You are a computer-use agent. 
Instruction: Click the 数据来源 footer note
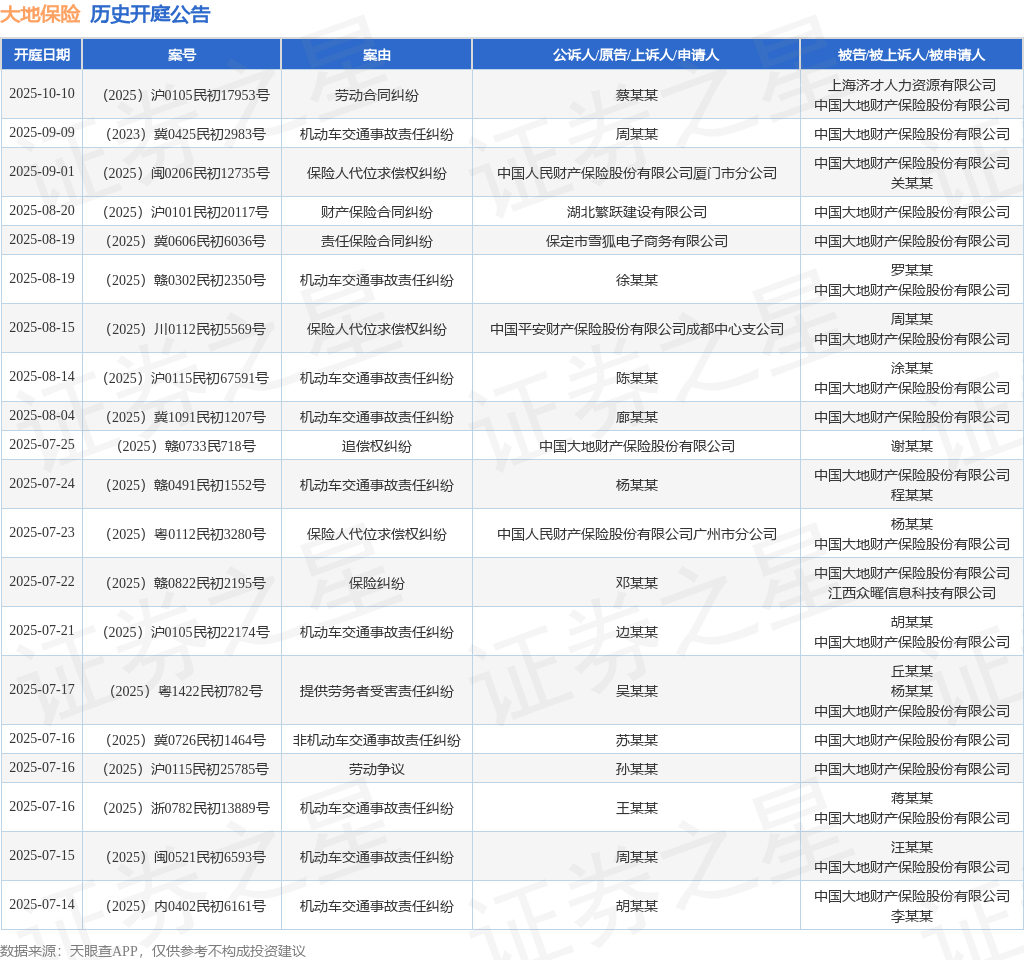point(153,951)
